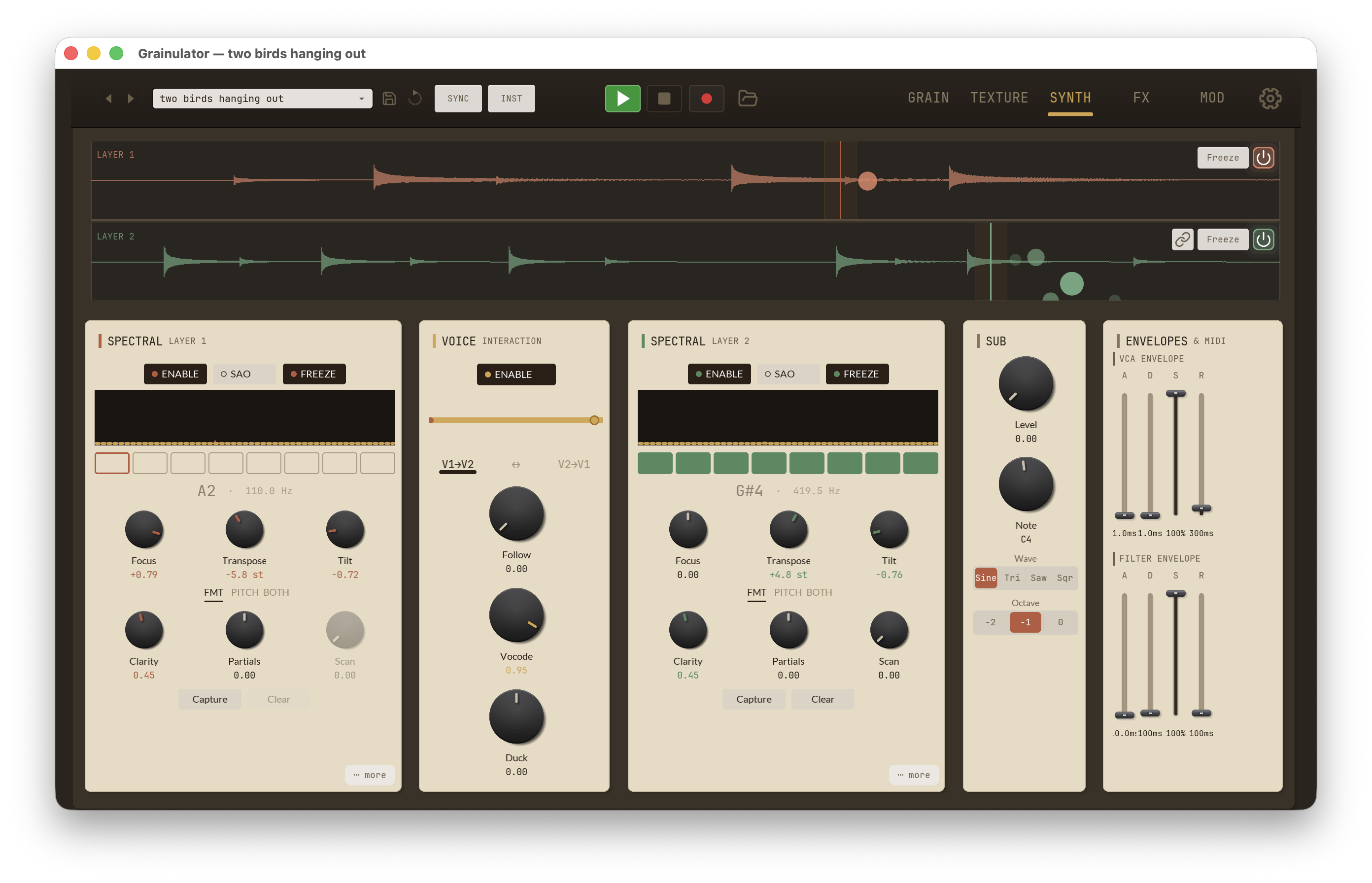Viewport: 1372px width, 883px height.
Task: Toggle SAO in Spectral Layer 1
Action: pyautogui.click(x=243, y=374)
